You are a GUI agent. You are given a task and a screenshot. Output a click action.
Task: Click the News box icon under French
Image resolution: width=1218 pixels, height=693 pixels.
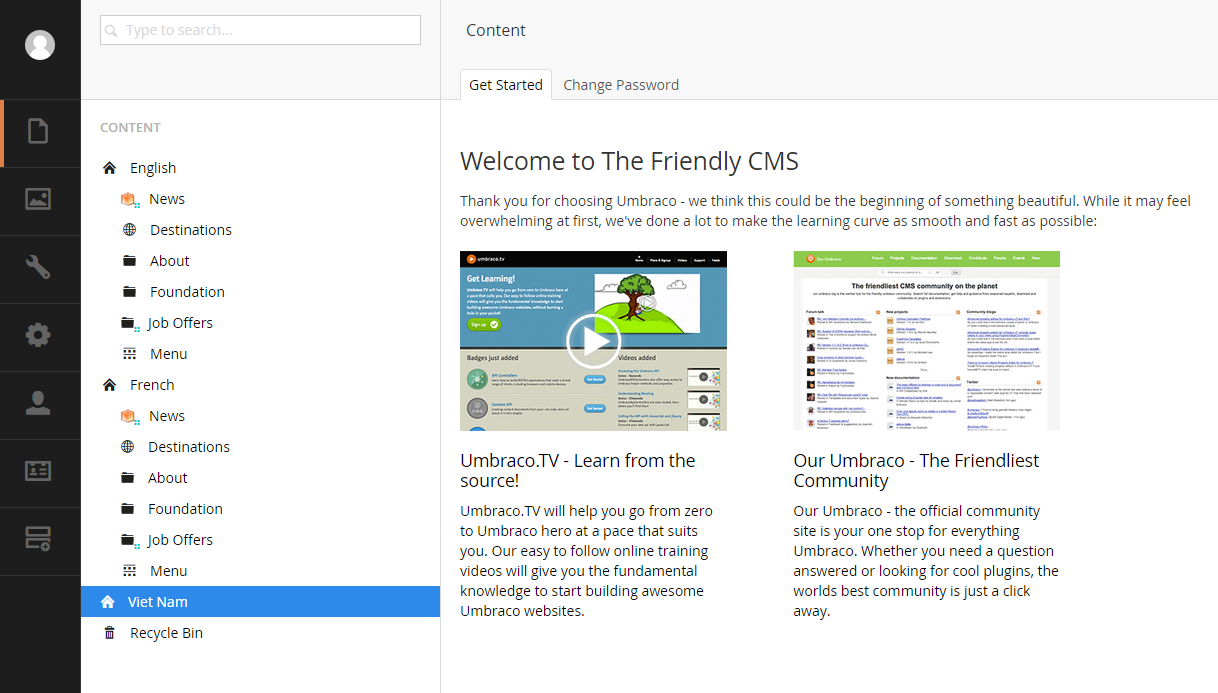coord(129,417)
